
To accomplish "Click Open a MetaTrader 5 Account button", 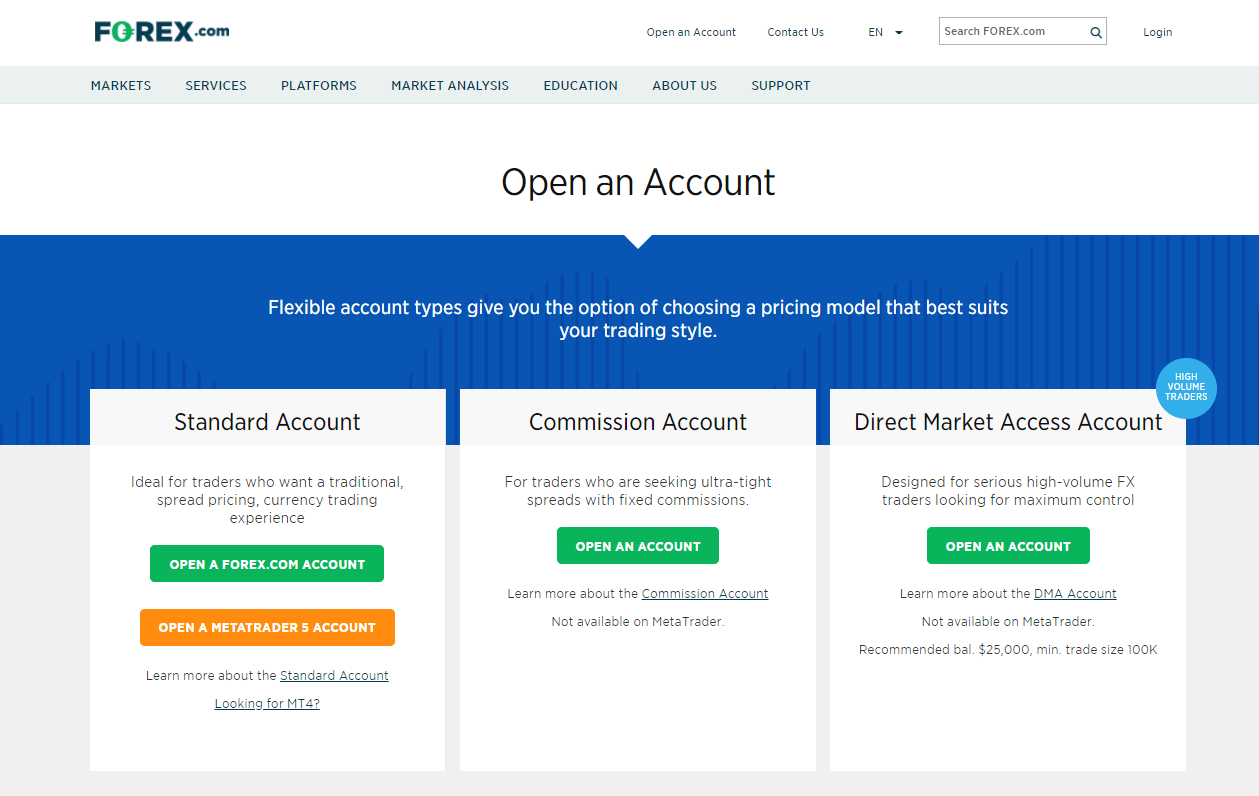I will tap(267, 627).
